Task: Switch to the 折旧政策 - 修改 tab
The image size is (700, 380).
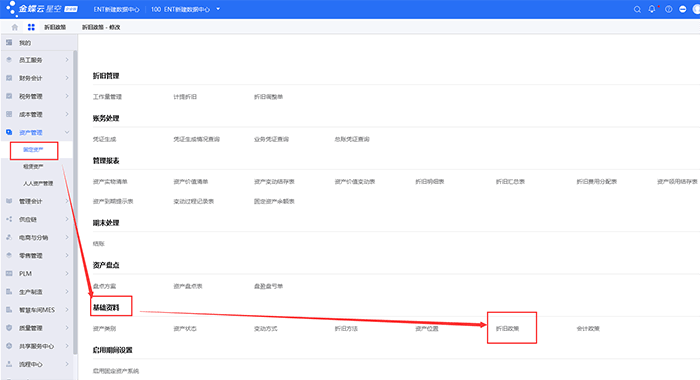Action: [101, 27]
